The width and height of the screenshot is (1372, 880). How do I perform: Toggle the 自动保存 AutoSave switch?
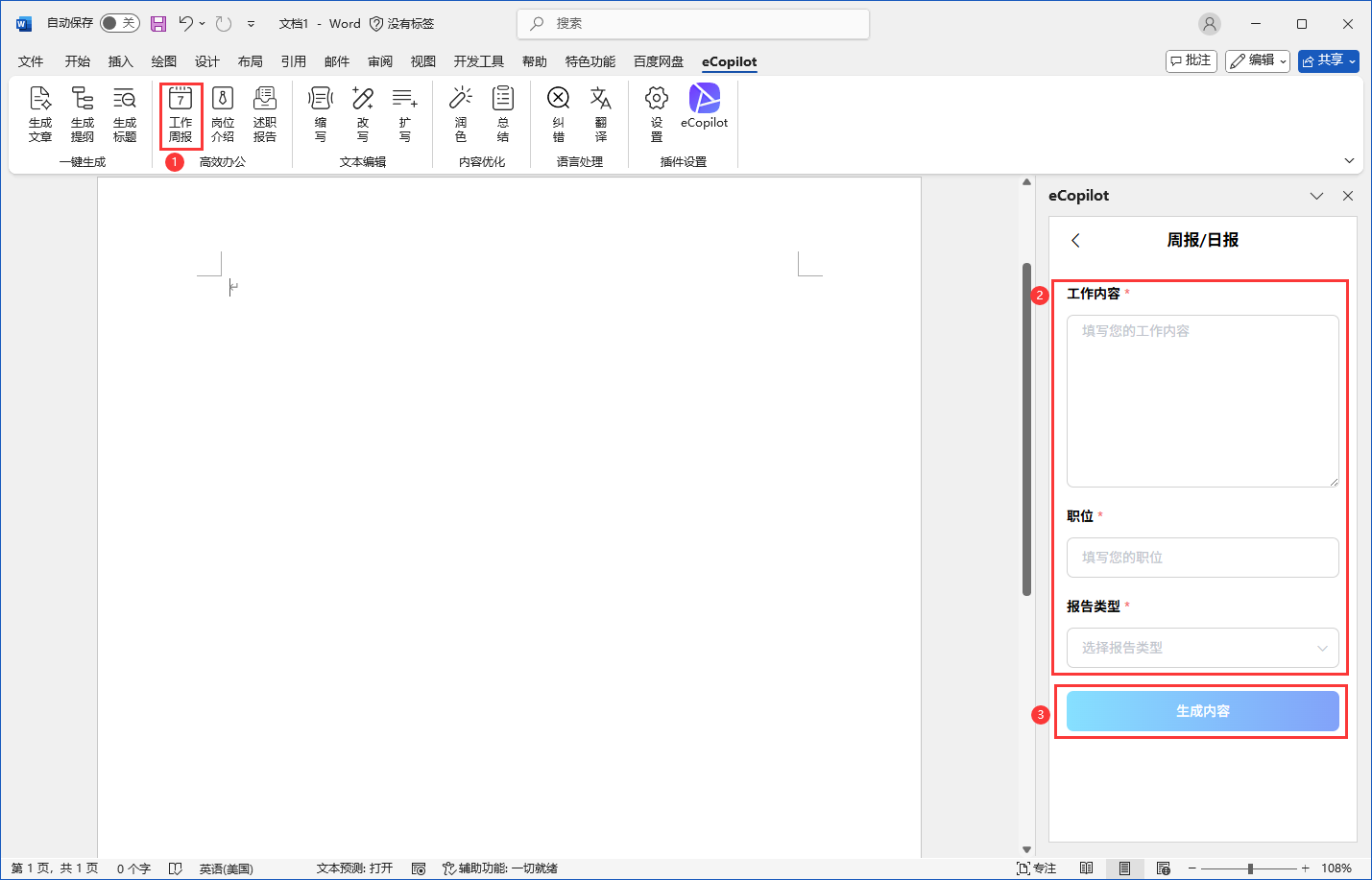click(119, 23)
